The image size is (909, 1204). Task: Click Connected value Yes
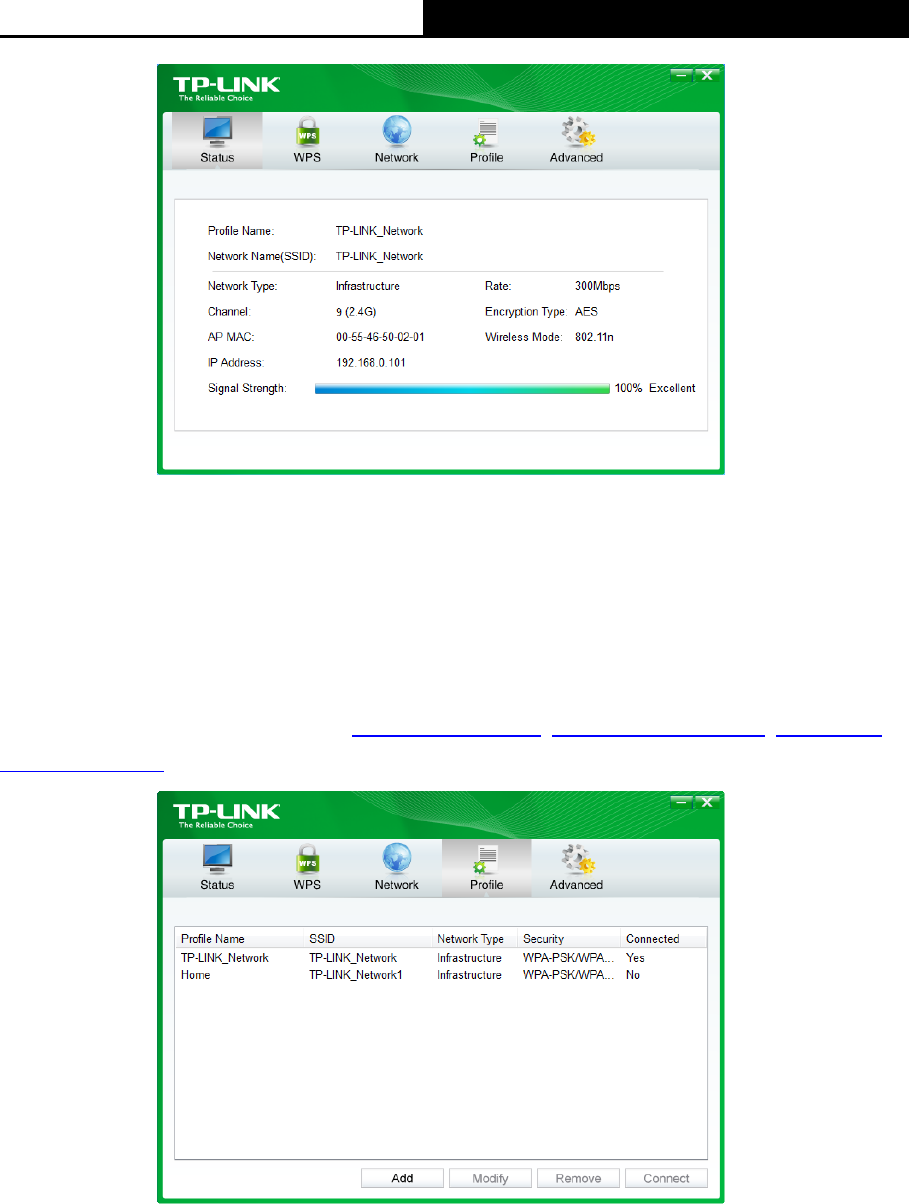[x=635, y=958]
